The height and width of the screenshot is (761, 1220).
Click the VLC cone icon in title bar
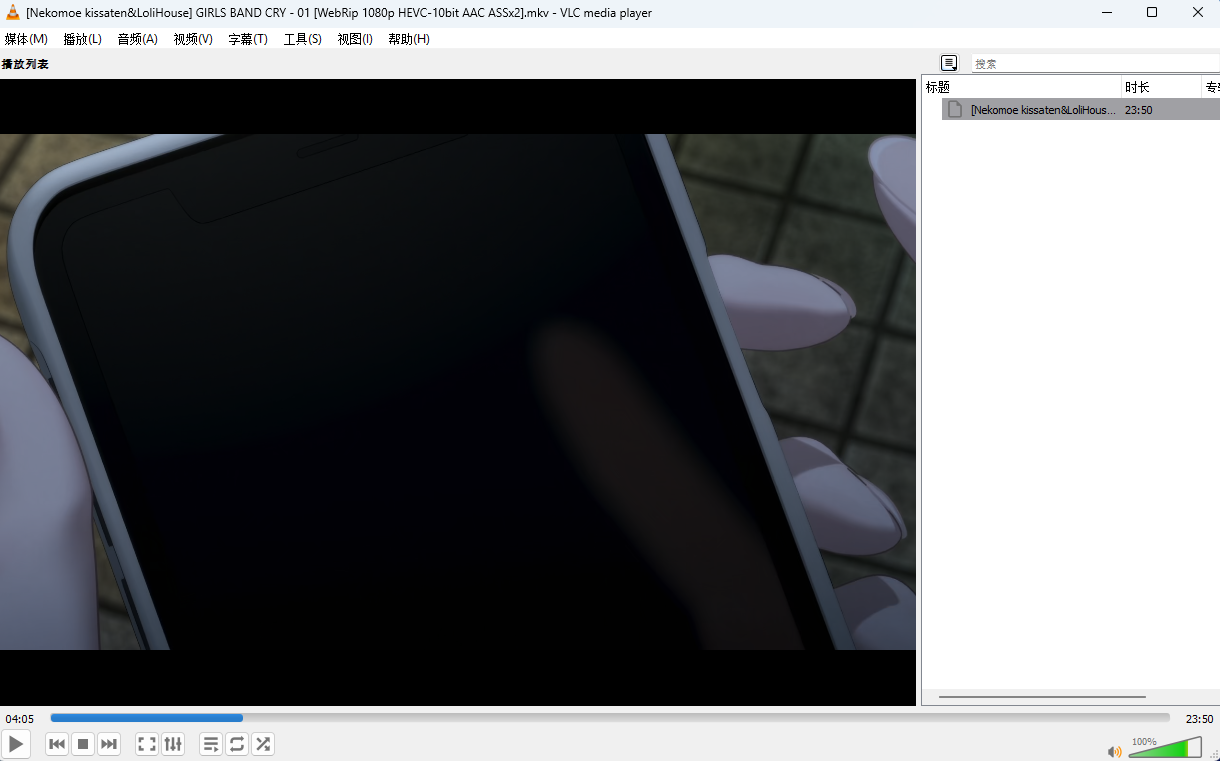pos(13,13)
